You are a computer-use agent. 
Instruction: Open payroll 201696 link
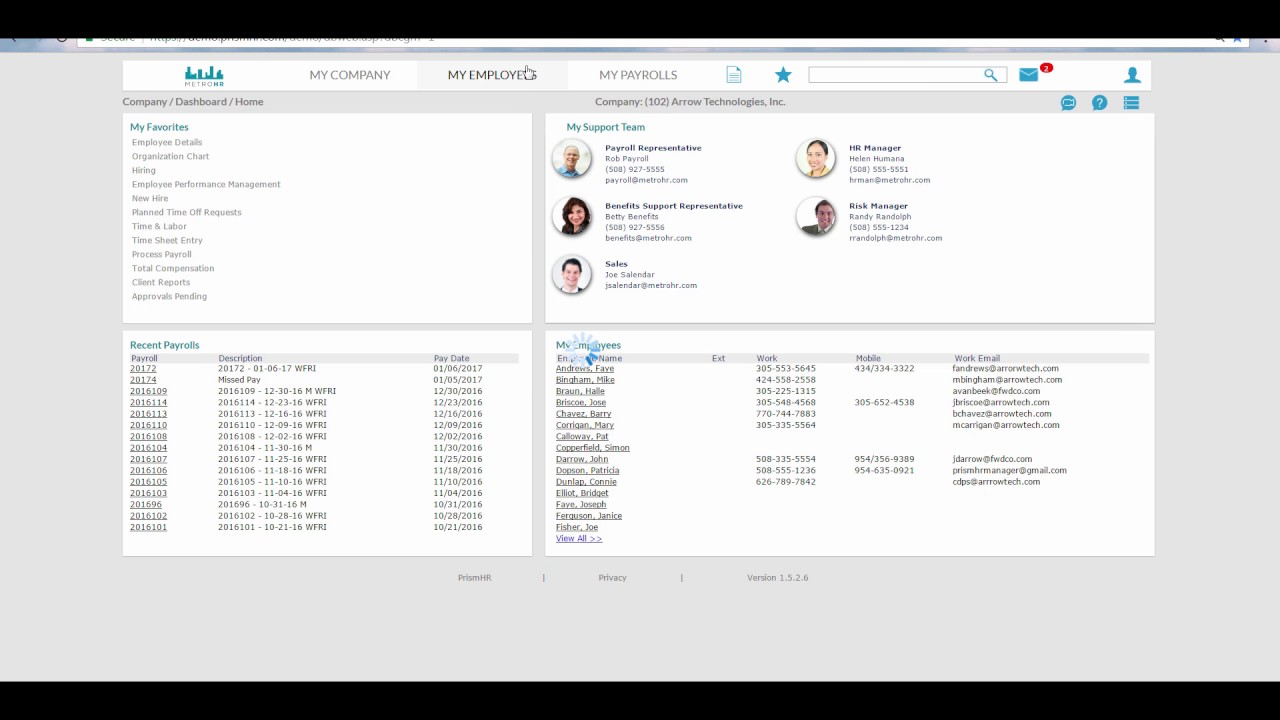tap(146, 505)
